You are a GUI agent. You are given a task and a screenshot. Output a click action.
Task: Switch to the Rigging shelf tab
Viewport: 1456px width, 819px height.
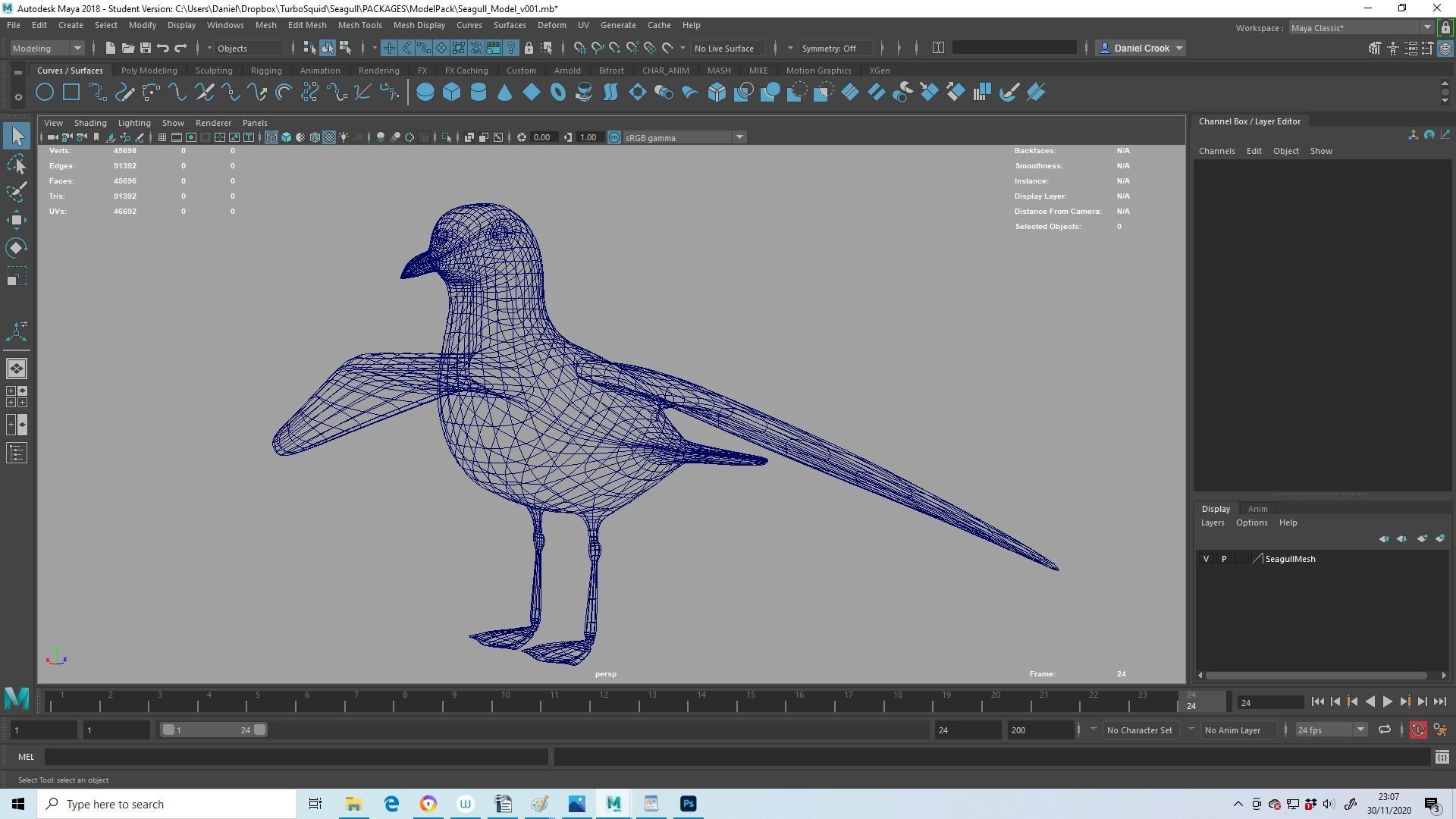[266, 71]
